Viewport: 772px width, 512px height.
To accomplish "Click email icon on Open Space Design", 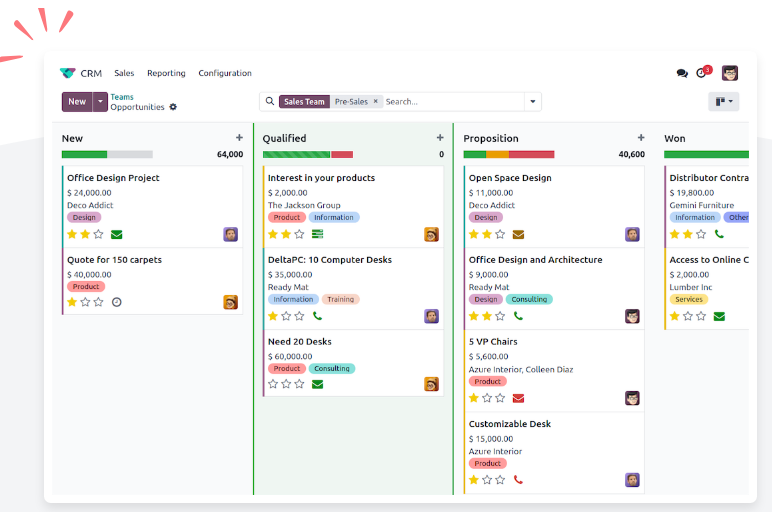I will point(518,234).
